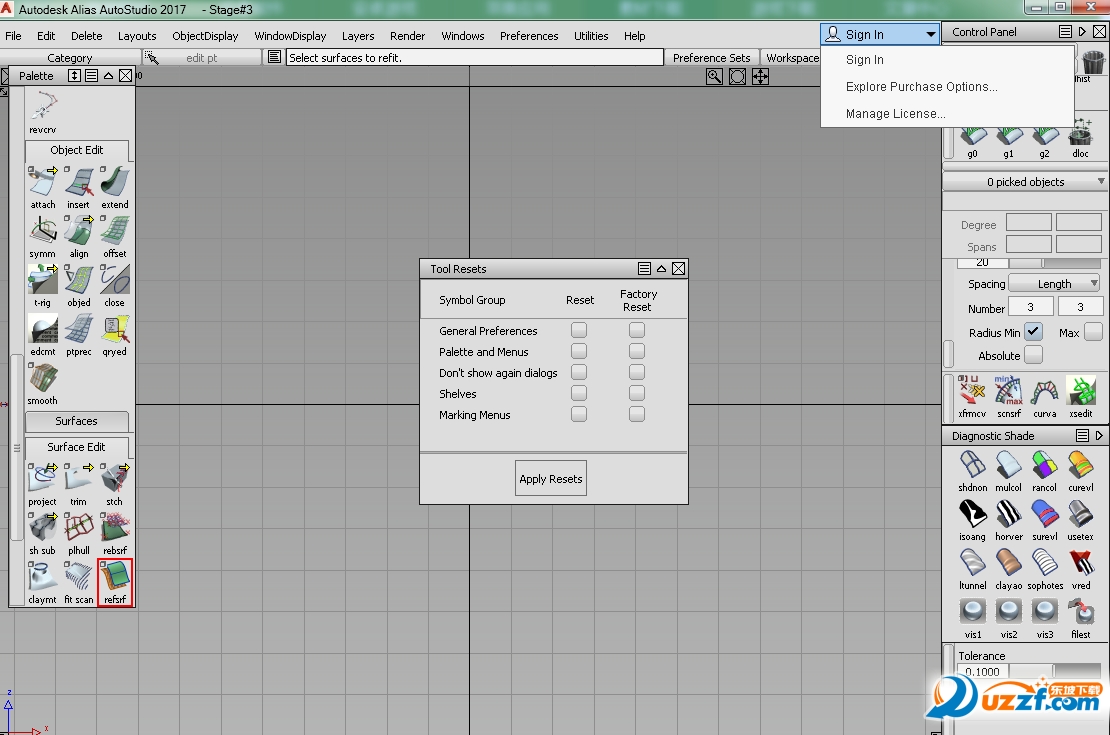Uncheck the Radius Min checkbox
This screenshot has height=735, width=1110.
click(1033, 331)
